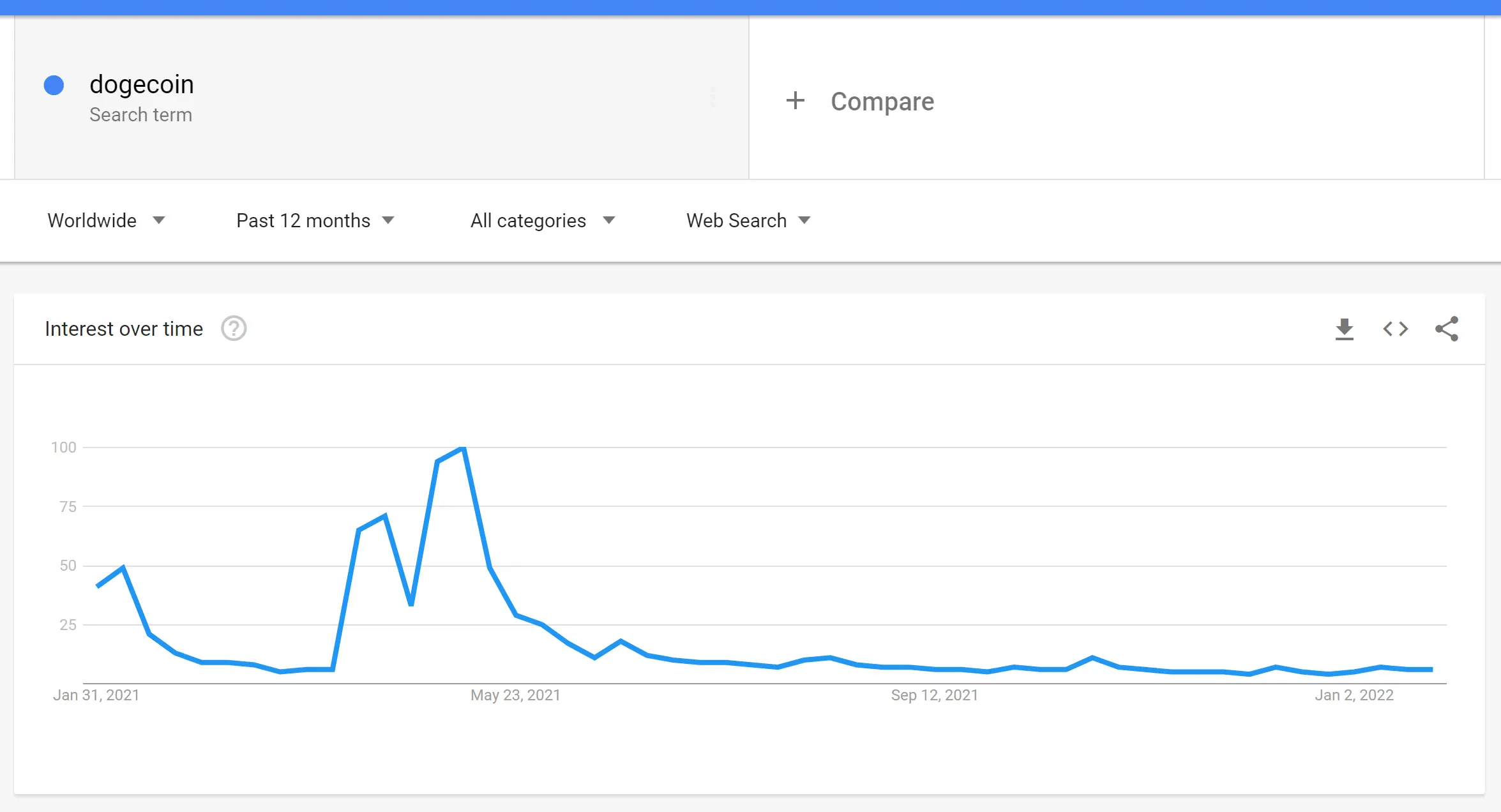1501x812 pixels.
Task: Click the Jan 31, 2021 axis label
Action: 96,695
